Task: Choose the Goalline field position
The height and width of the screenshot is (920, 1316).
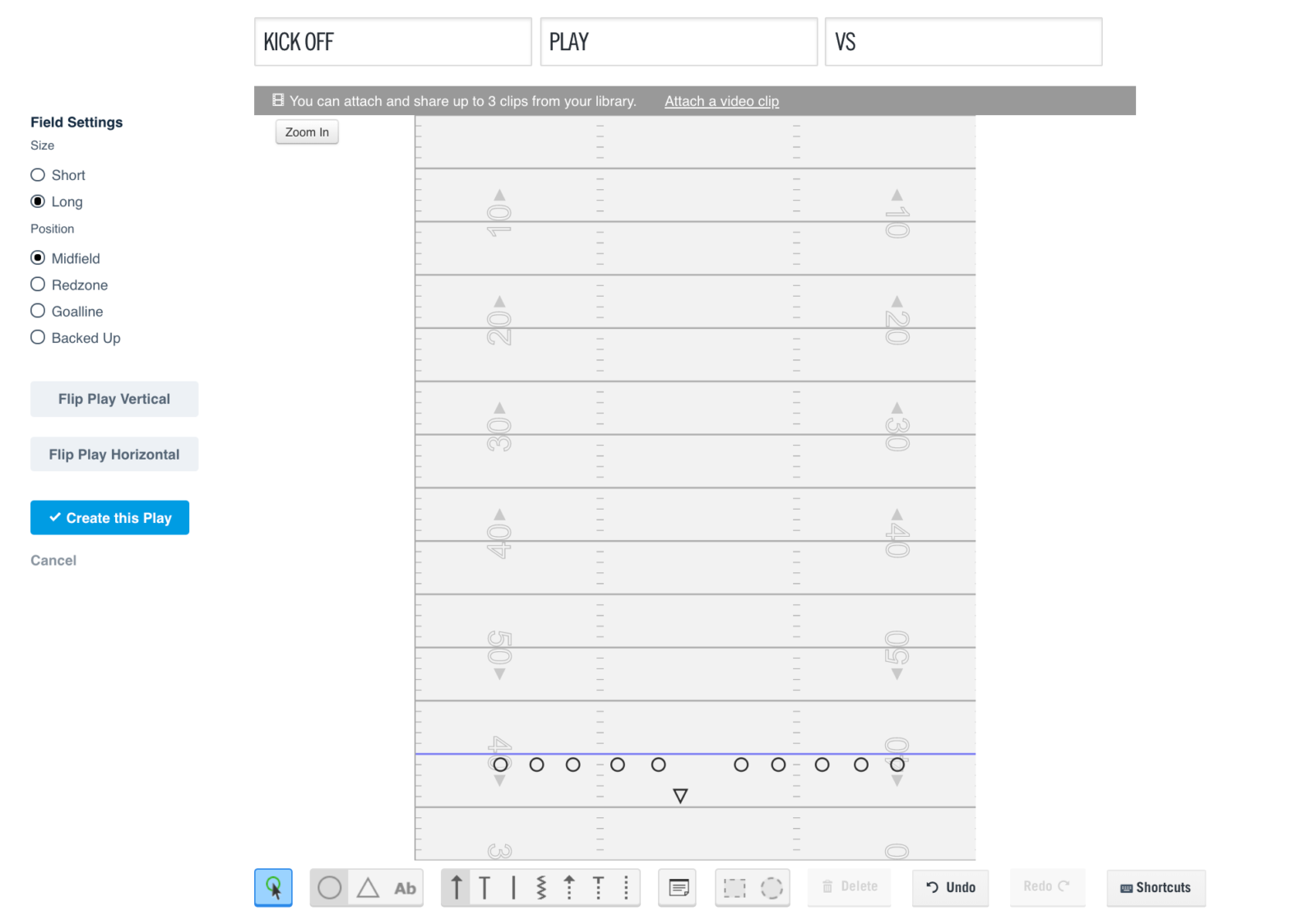Action: [x=38, y=311]
